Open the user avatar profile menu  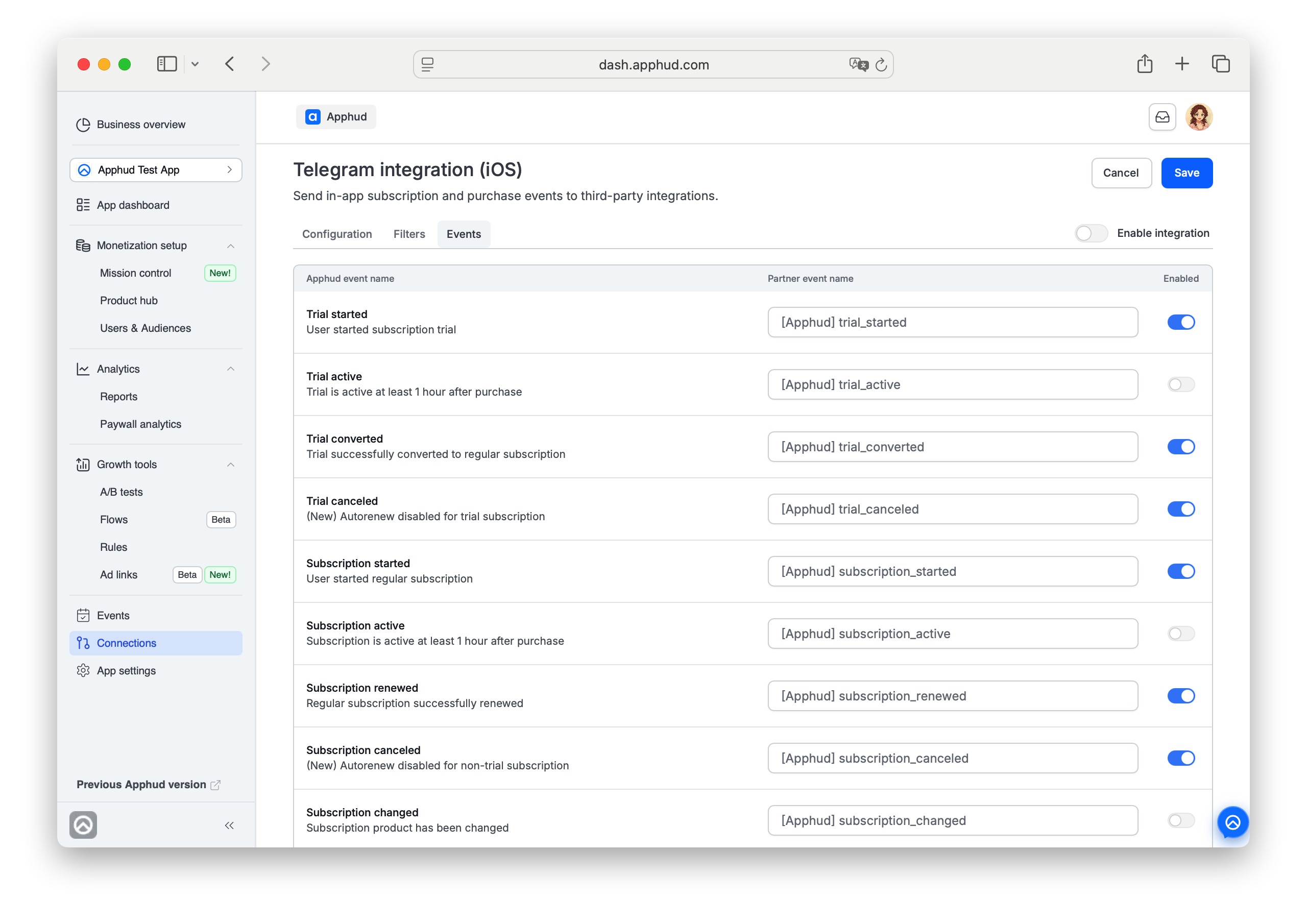(1199, 117)
